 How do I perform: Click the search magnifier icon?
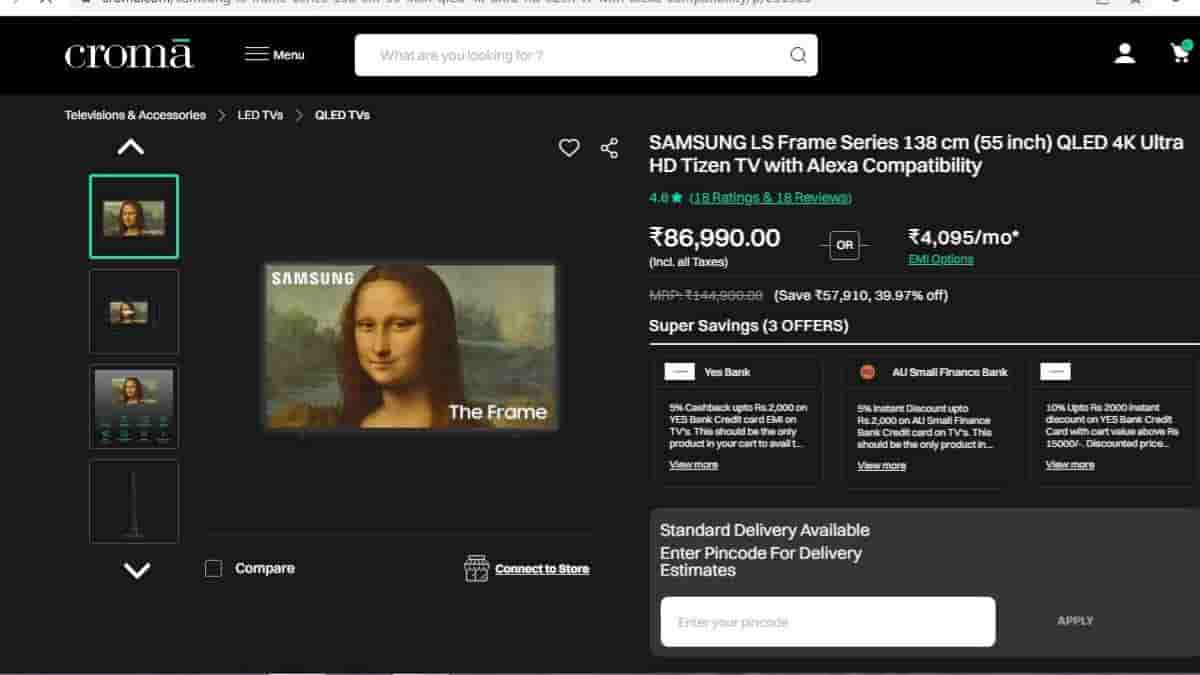[x=798, y=55]
